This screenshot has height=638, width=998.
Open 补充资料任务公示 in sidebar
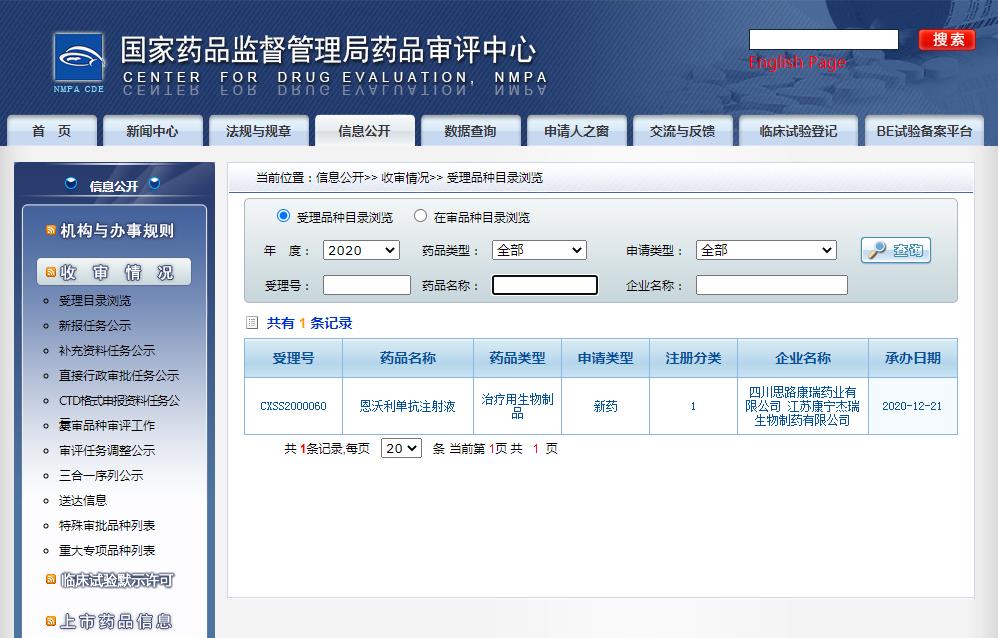pyautogui.click(x=107, y=351)
